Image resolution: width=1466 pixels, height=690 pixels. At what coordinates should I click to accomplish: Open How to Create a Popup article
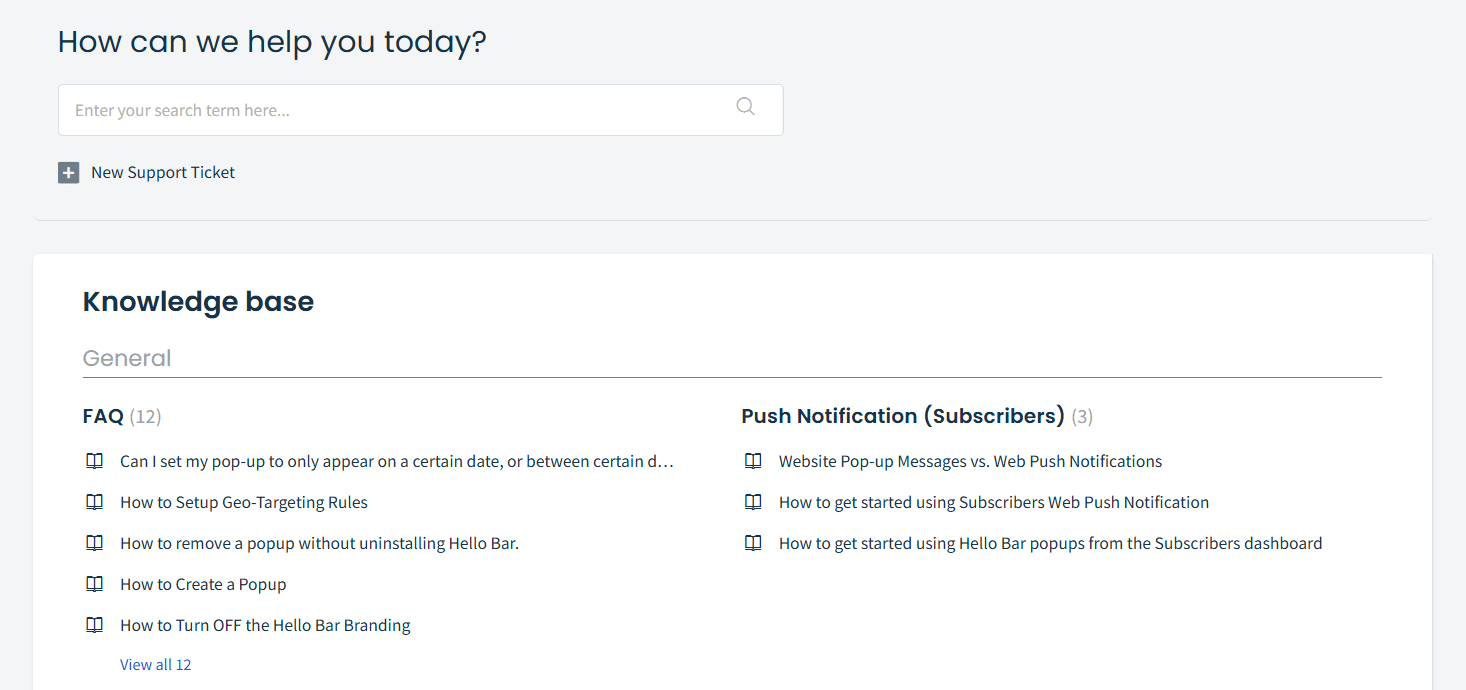(203, 584)
